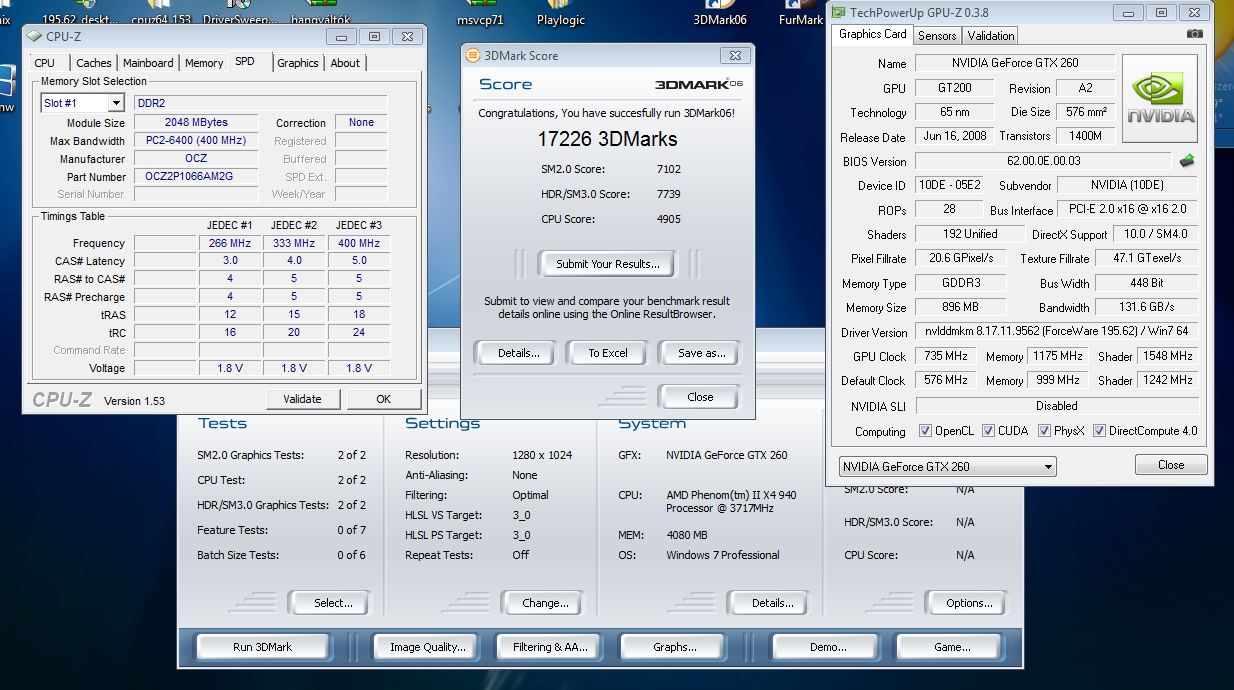Click the Max Bandwidth PC2-6400 value
Image resolution: width=1234 pixels, height=690 pixels.
(x=196, y=141)
